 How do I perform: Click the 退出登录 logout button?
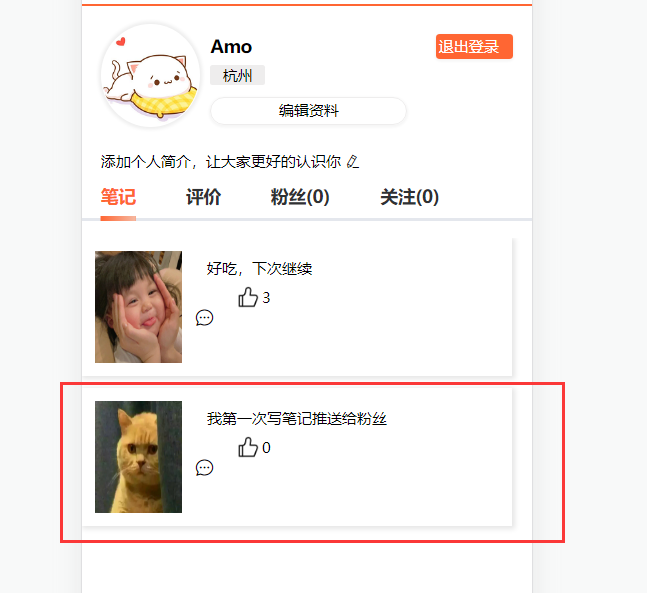pos(474,47)
